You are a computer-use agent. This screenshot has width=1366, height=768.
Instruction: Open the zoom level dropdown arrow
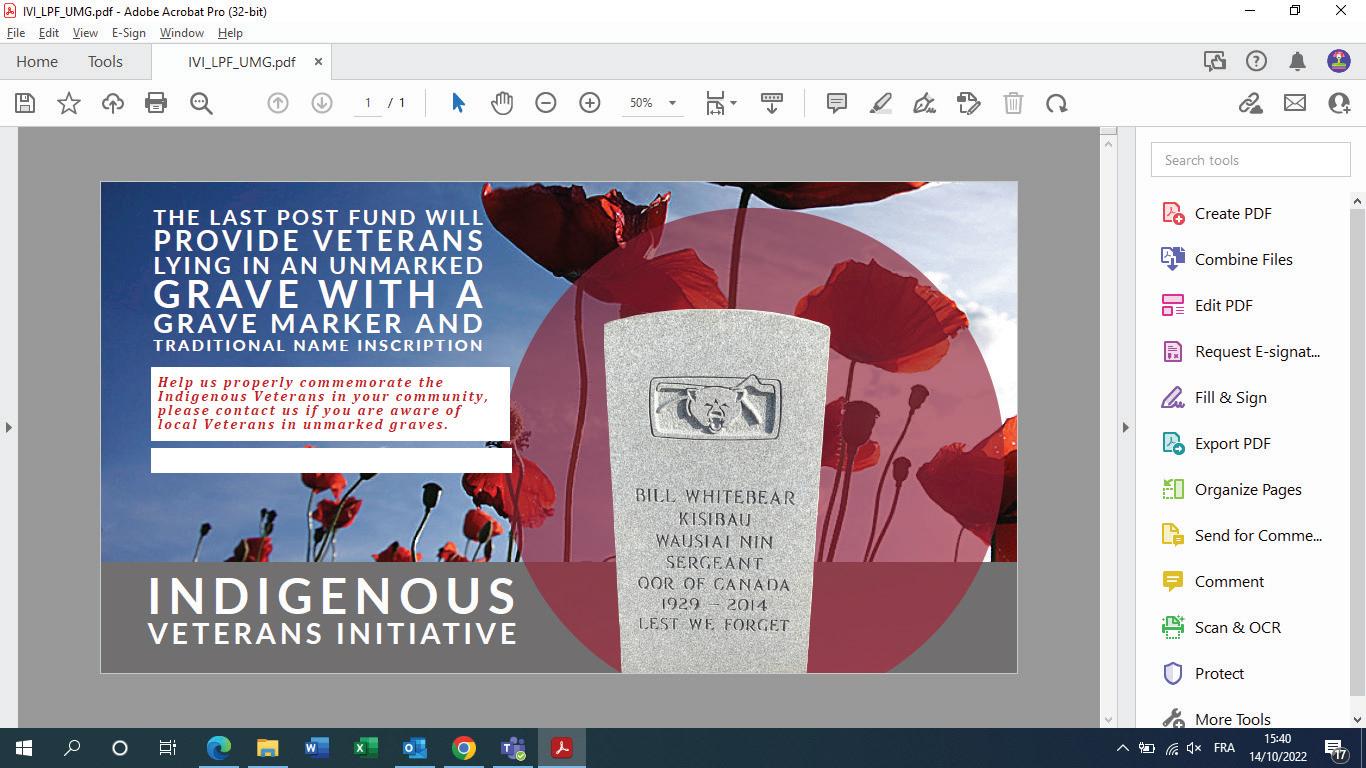tap(672, 103)
